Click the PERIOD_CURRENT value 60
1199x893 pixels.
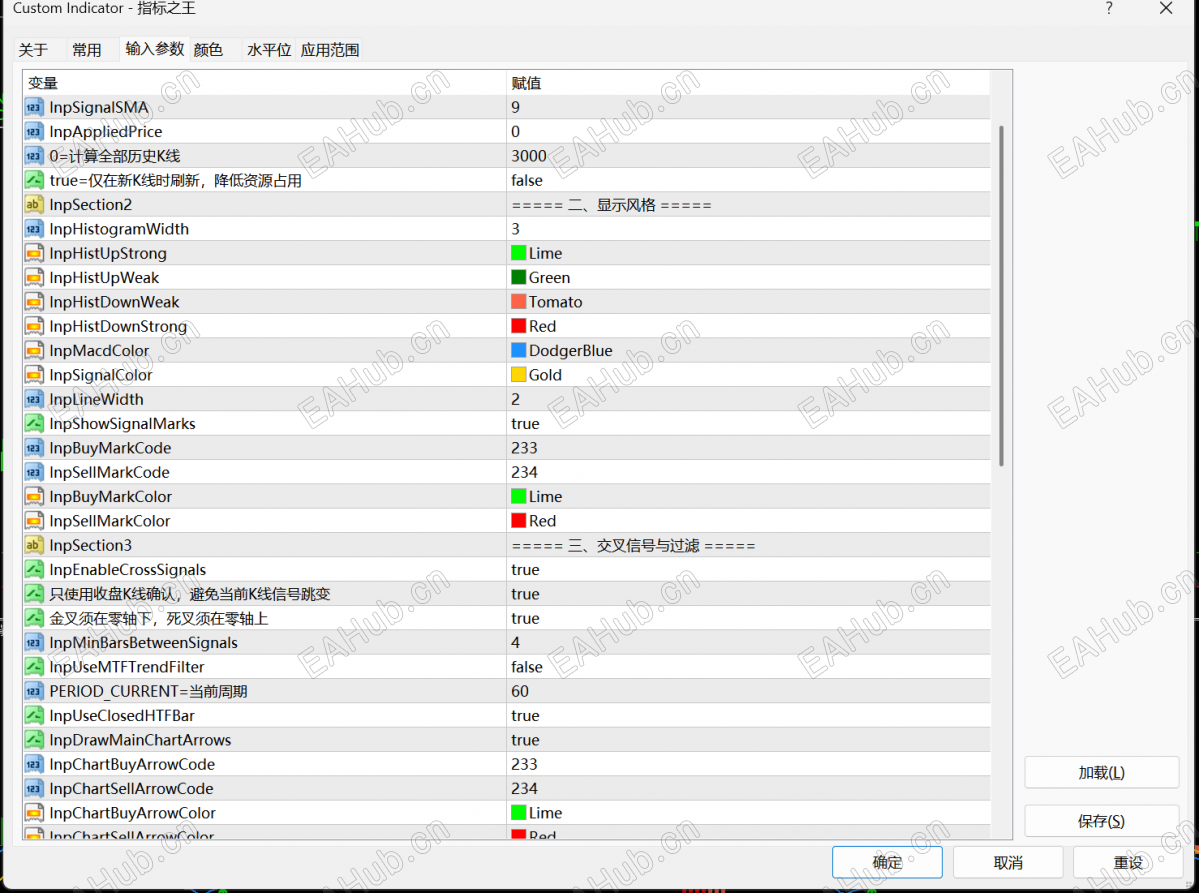(x=520, y=691)
